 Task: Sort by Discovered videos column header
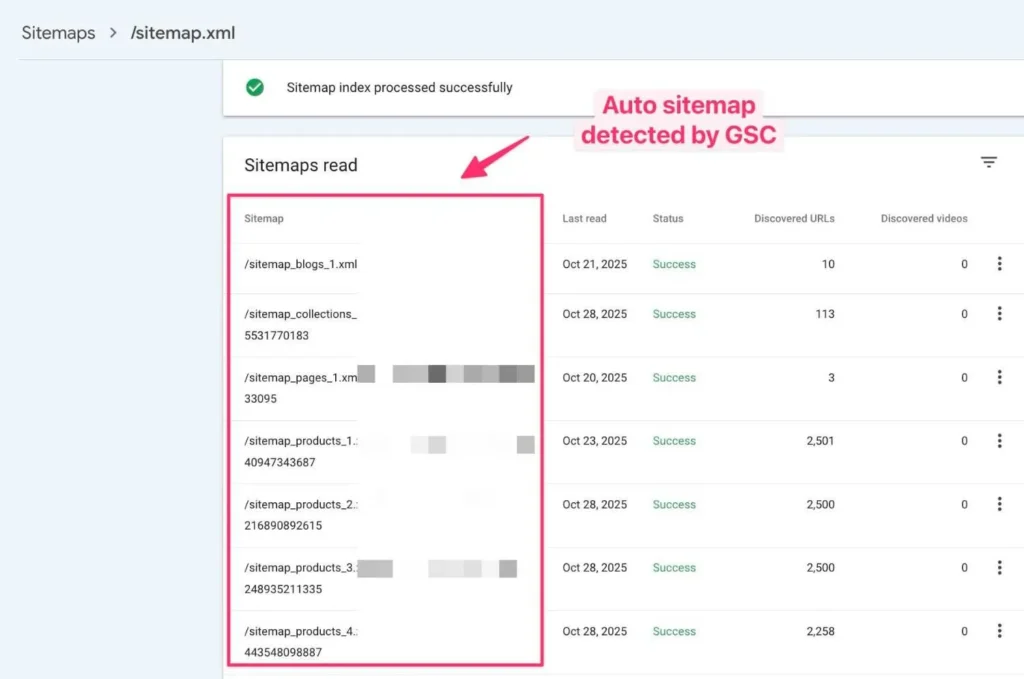tap(924, 219)
